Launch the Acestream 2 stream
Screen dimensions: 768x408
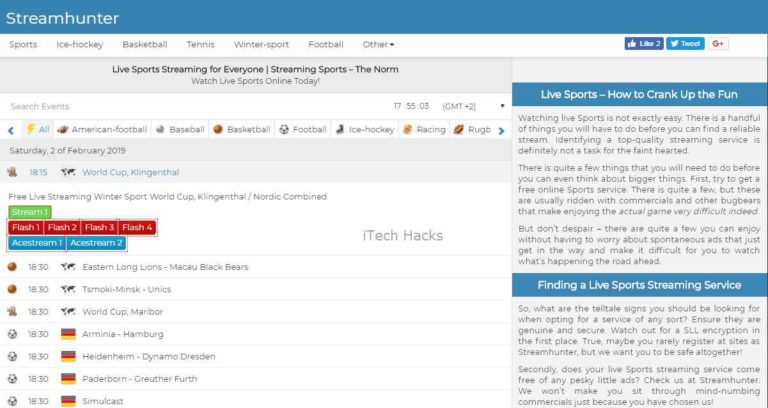pyautogui.click(x=97, y=243)
